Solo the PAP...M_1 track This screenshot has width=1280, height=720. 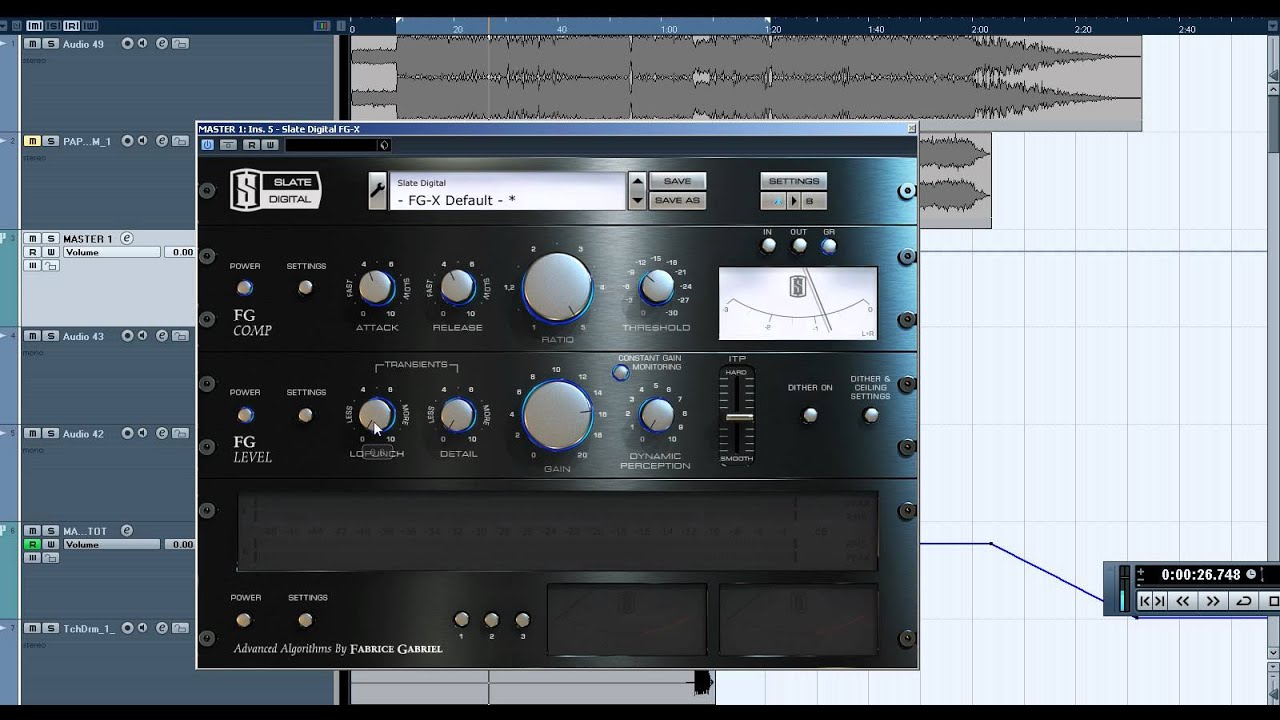coord(50,141)
